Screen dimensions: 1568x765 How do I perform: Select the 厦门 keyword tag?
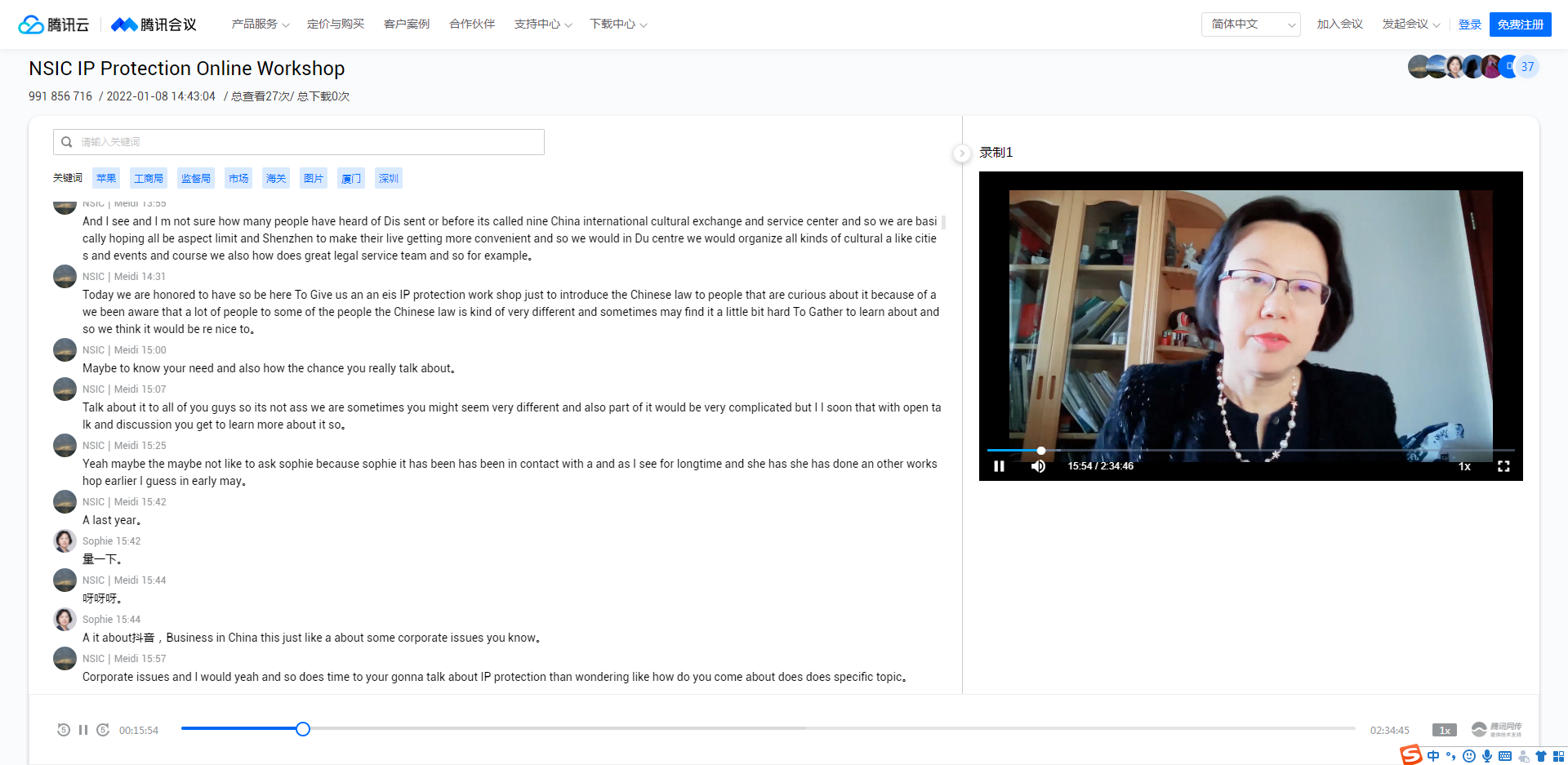click(351, 178)
